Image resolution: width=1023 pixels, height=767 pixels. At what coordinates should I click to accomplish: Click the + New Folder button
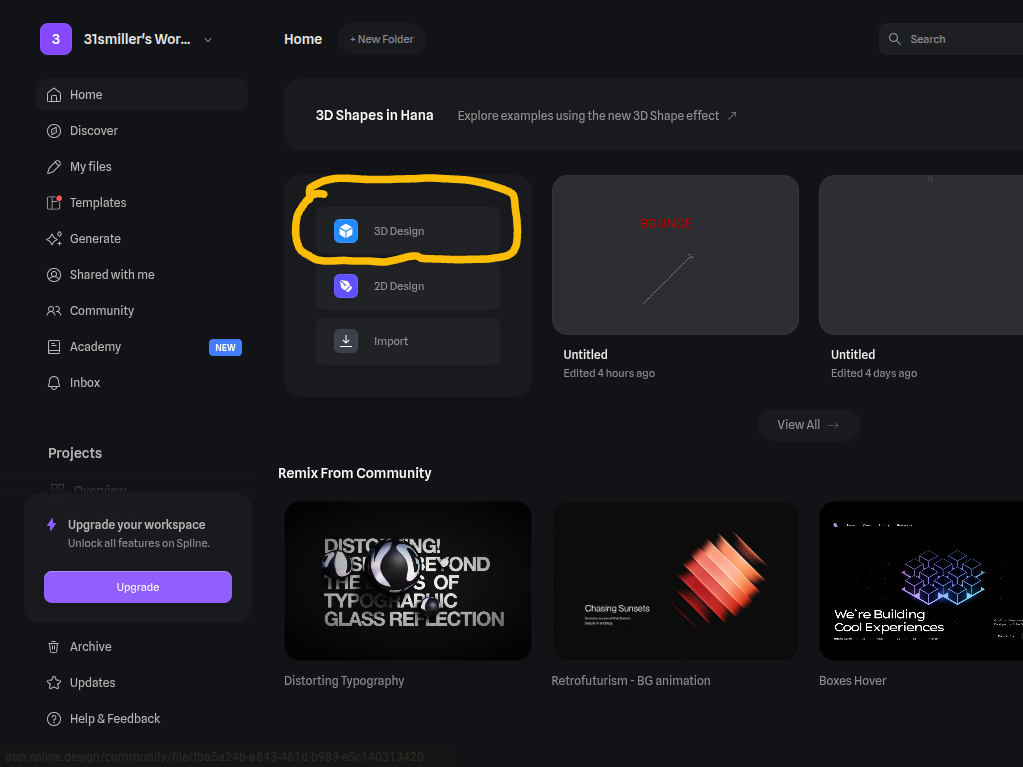382,39
